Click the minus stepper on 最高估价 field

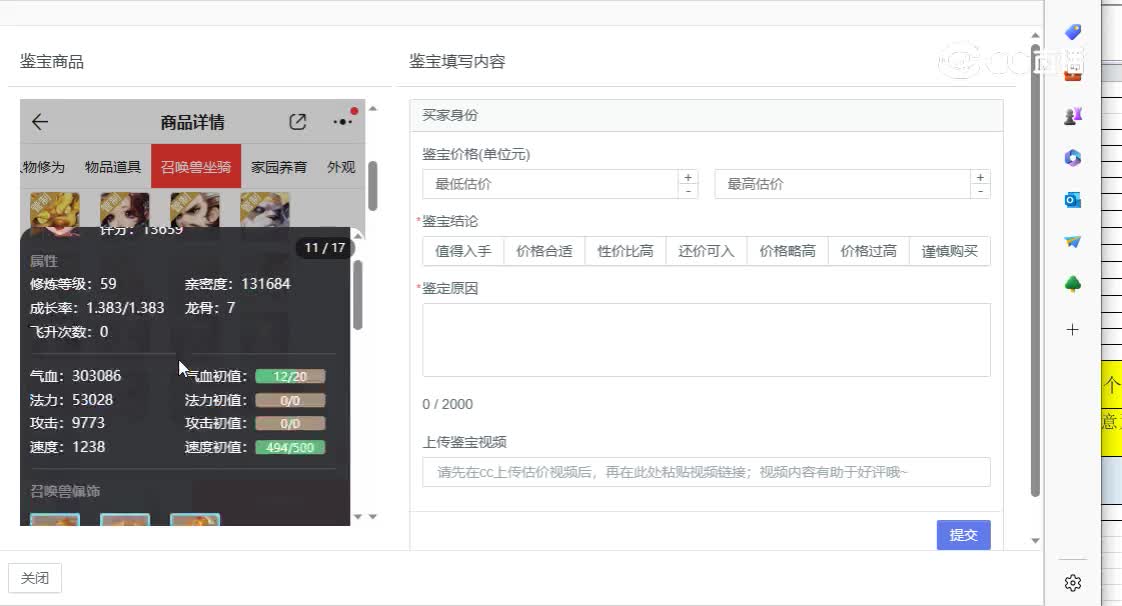point(979,191)
